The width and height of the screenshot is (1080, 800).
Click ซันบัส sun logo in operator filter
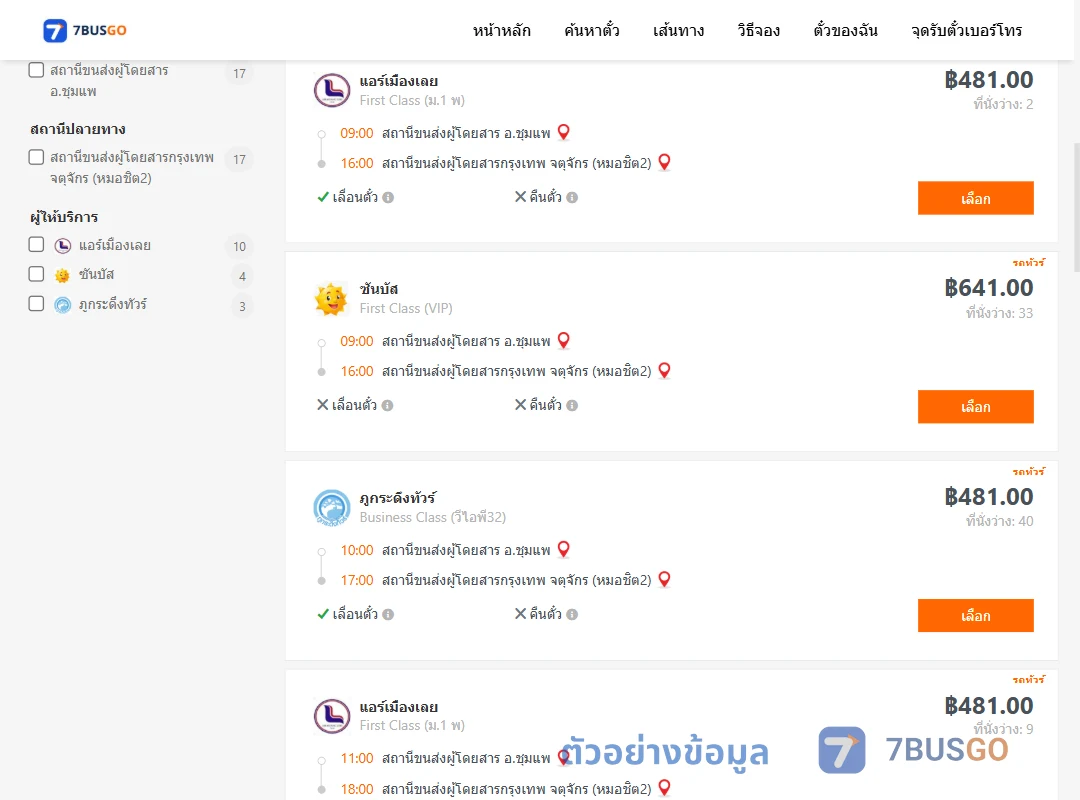[63, 276]
